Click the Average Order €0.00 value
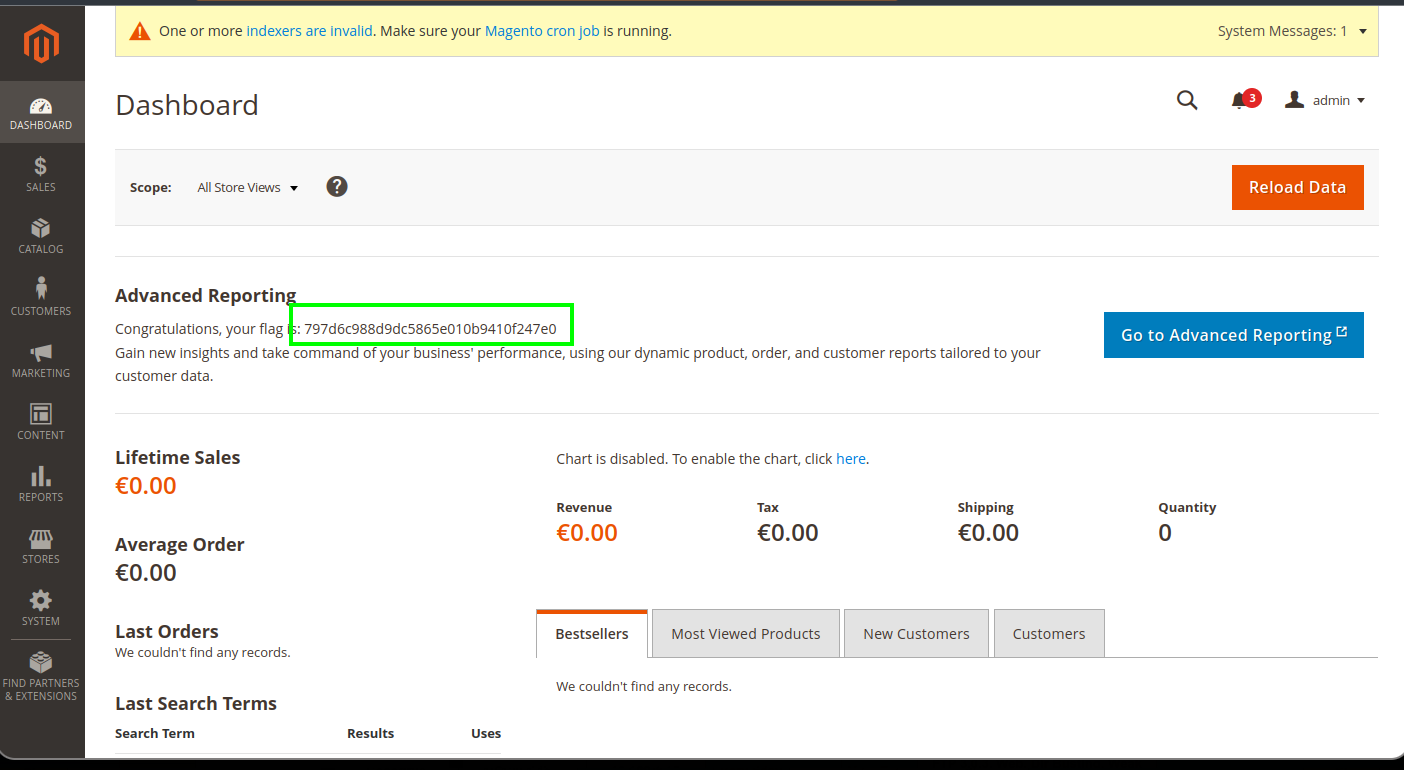The height and width of the screenshot is (770, 1404). click(146, 573)
